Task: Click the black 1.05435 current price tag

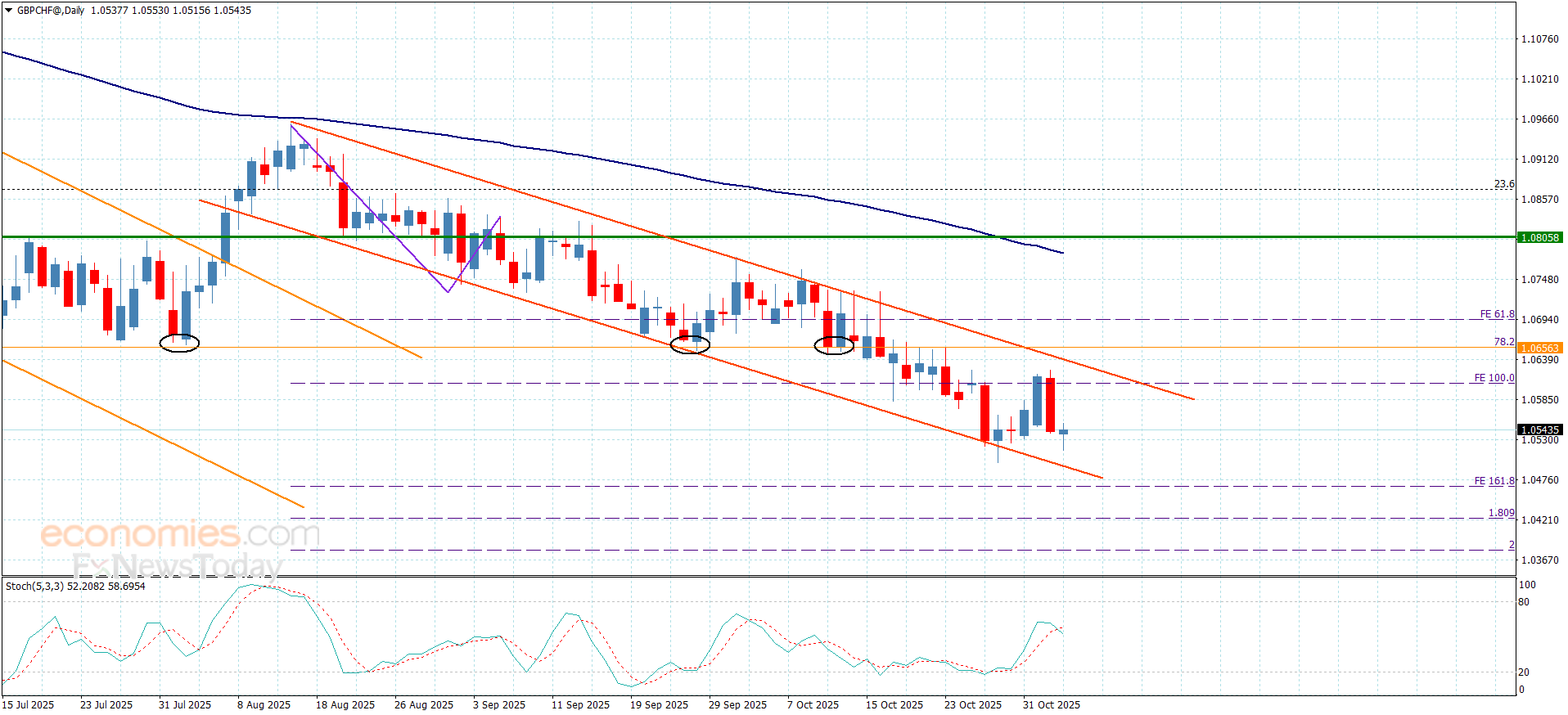Action: point(1539,430)
